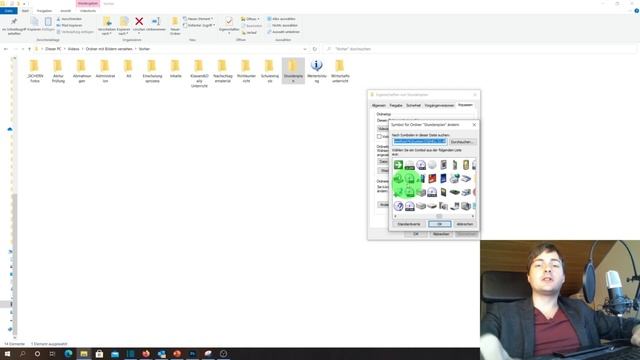The image size is (640, 360).
Task: Switch to the Freigabe tab in properties
Action: coord(396,105)
